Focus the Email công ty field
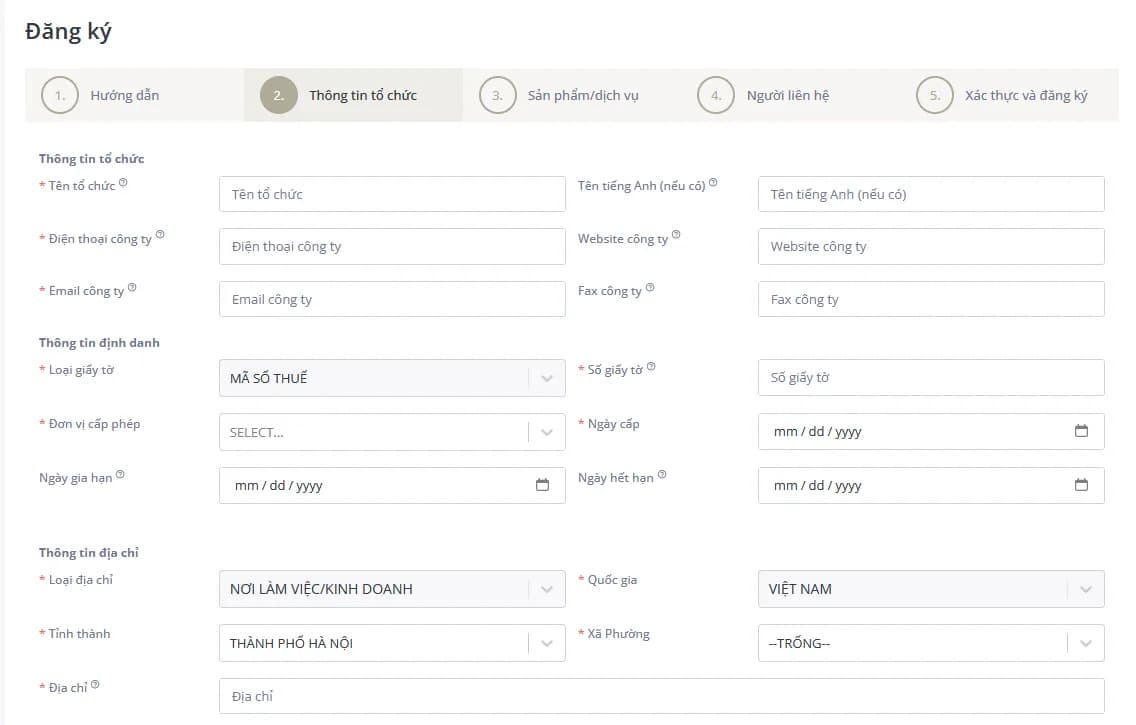Image resolution: width=1136 pixels, height=725 pixels. click(x=392, y=299)
